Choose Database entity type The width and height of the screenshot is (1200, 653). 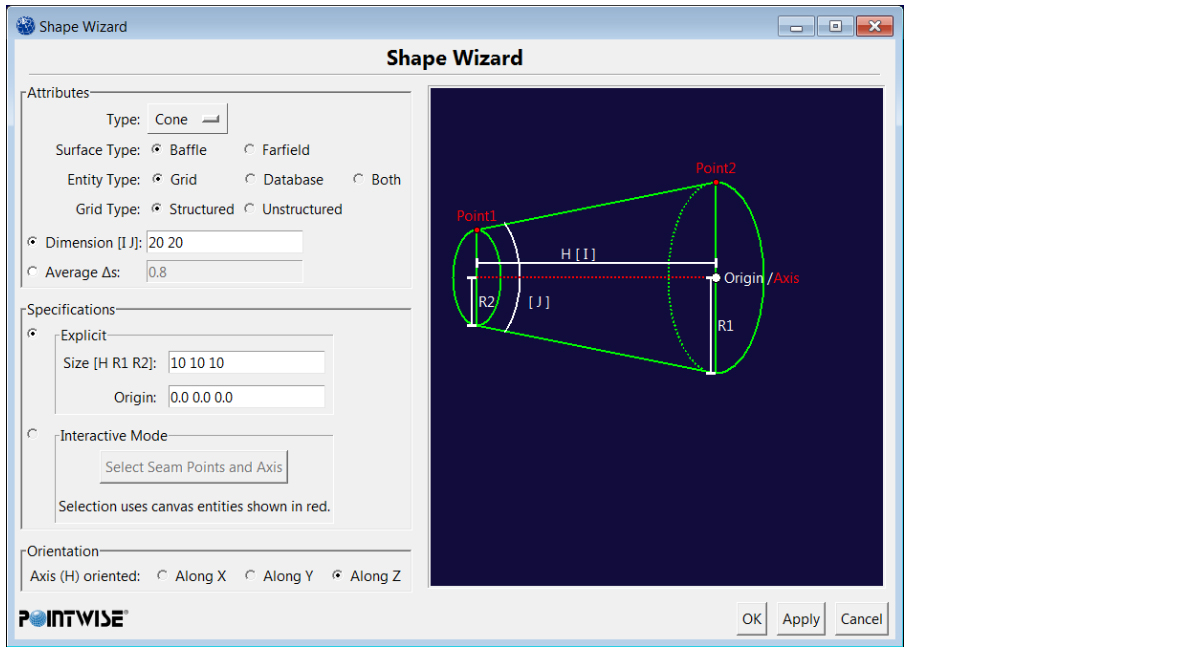pyautogui.click(x=249, y=180)
